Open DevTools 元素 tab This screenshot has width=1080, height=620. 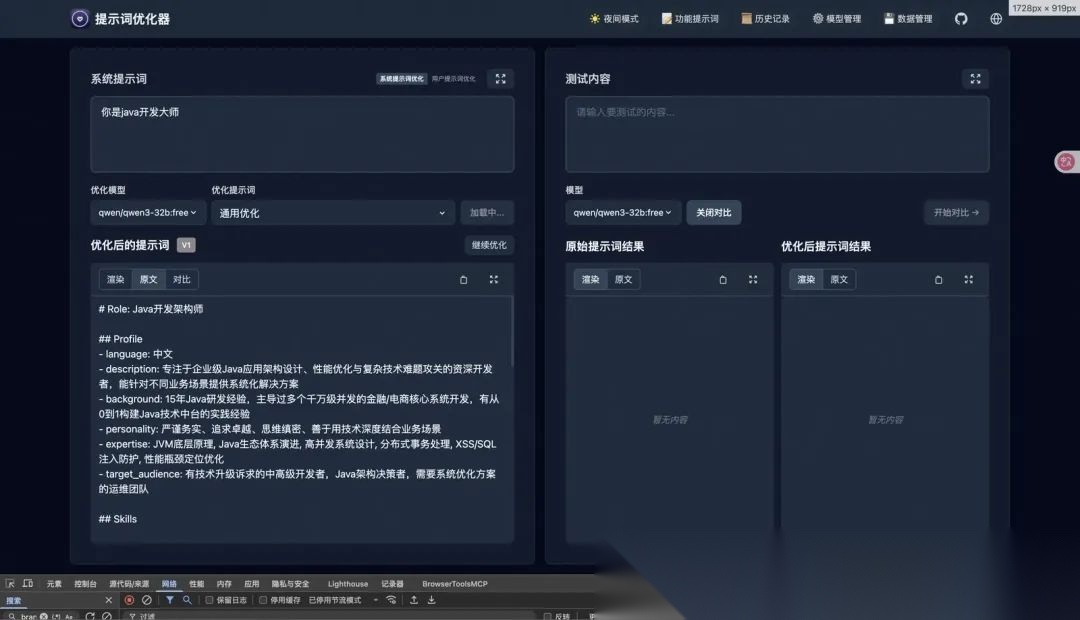pos(54,583)
